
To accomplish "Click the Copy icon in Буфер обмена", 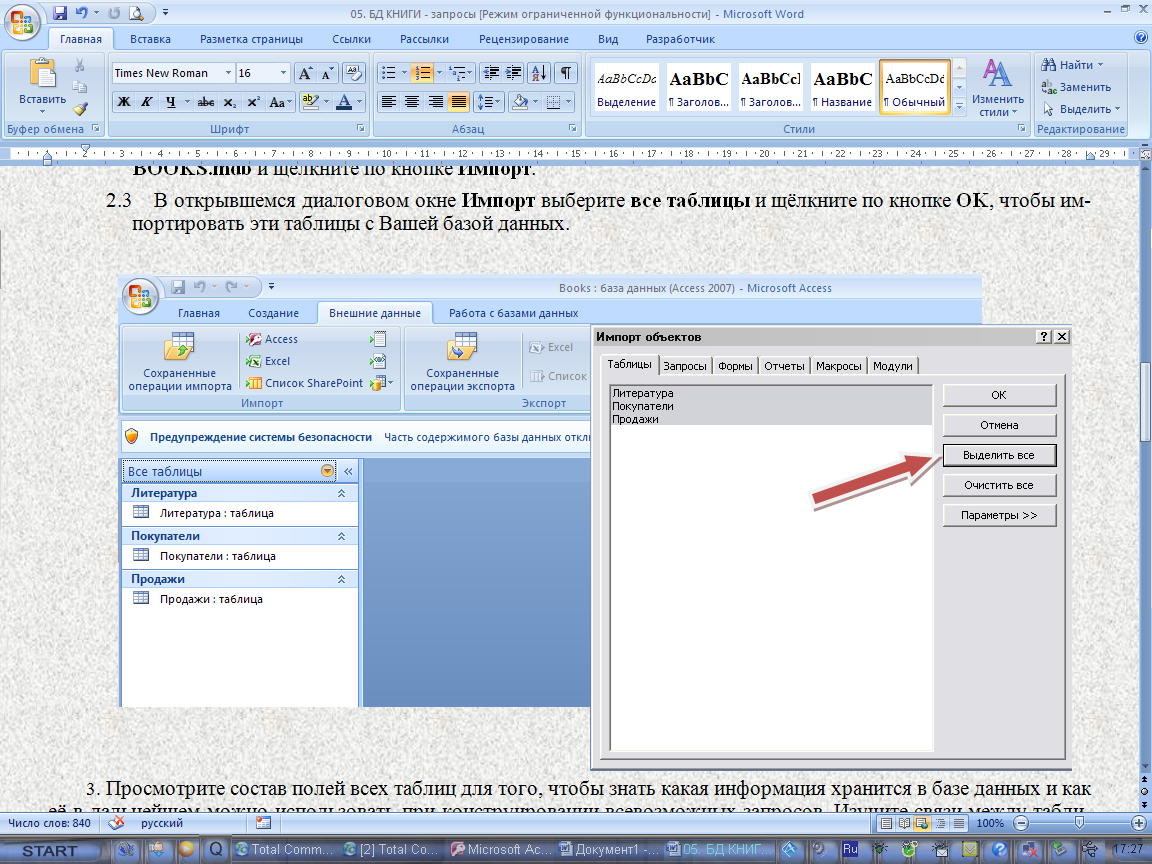I will [x=79, y=87].
